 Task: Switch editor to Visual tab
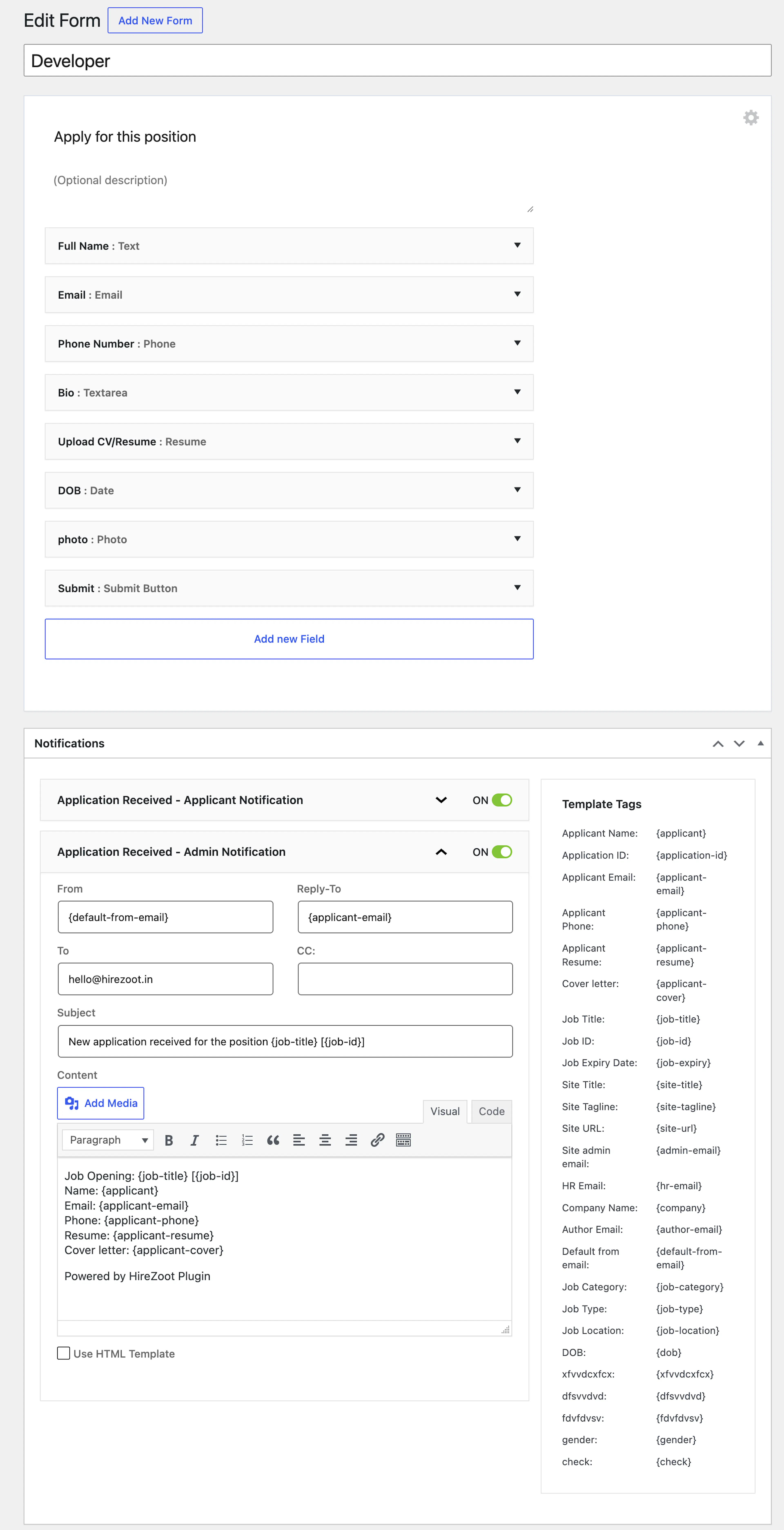point(445,1111)
